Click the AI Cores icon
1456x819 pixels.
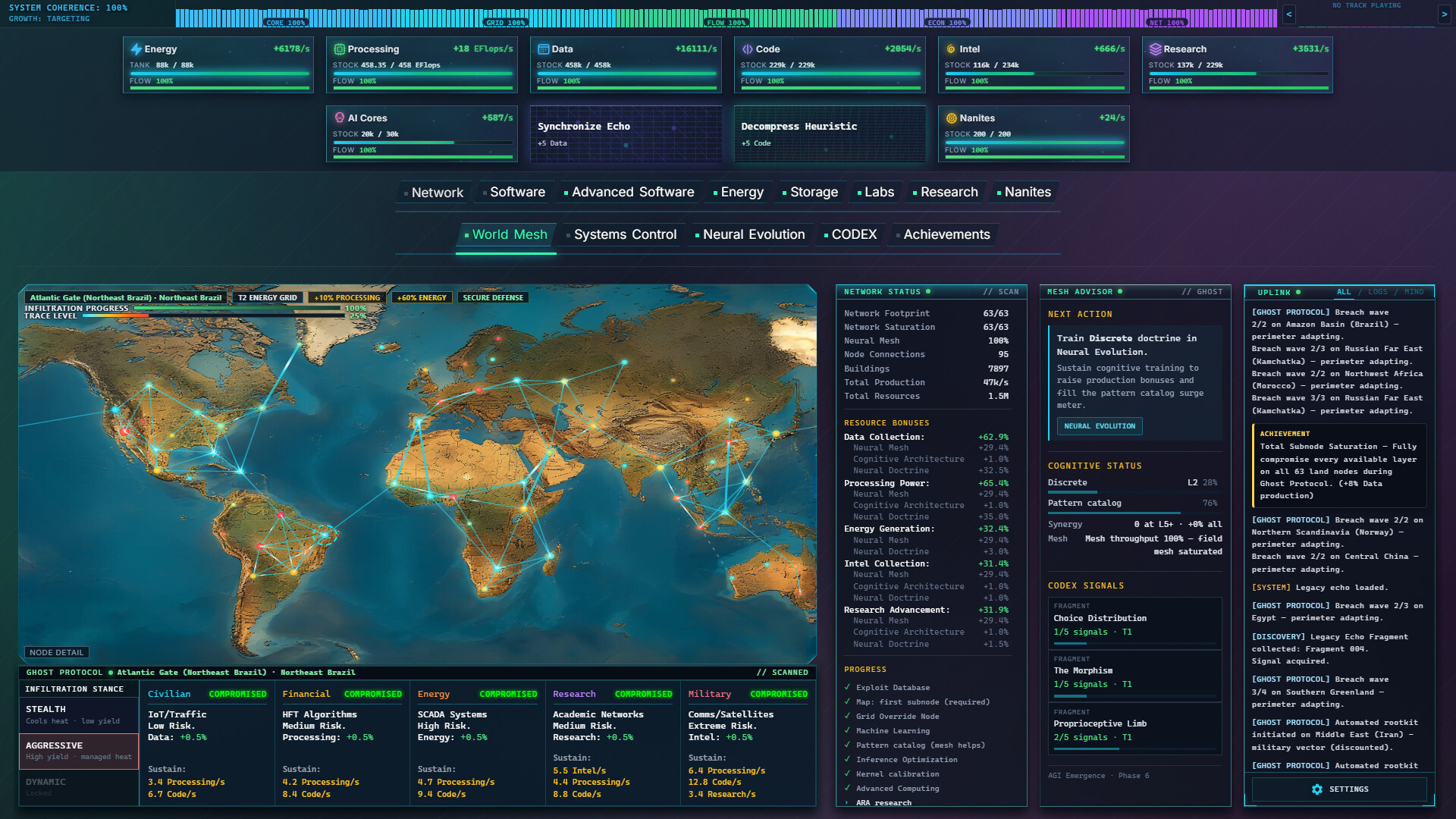[340, 118]
